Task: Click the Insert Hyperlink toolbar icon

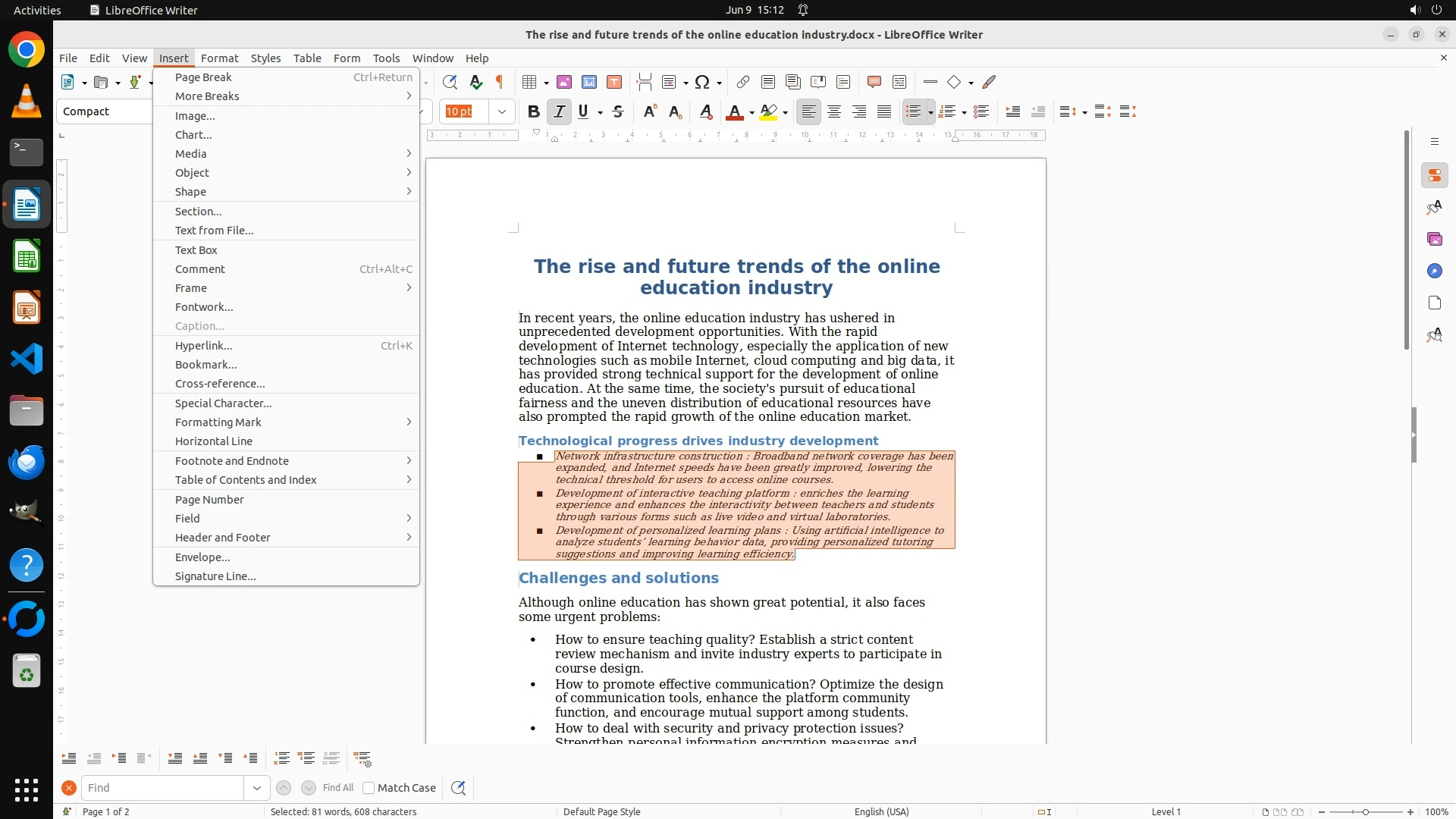Action: pos(743,82)
